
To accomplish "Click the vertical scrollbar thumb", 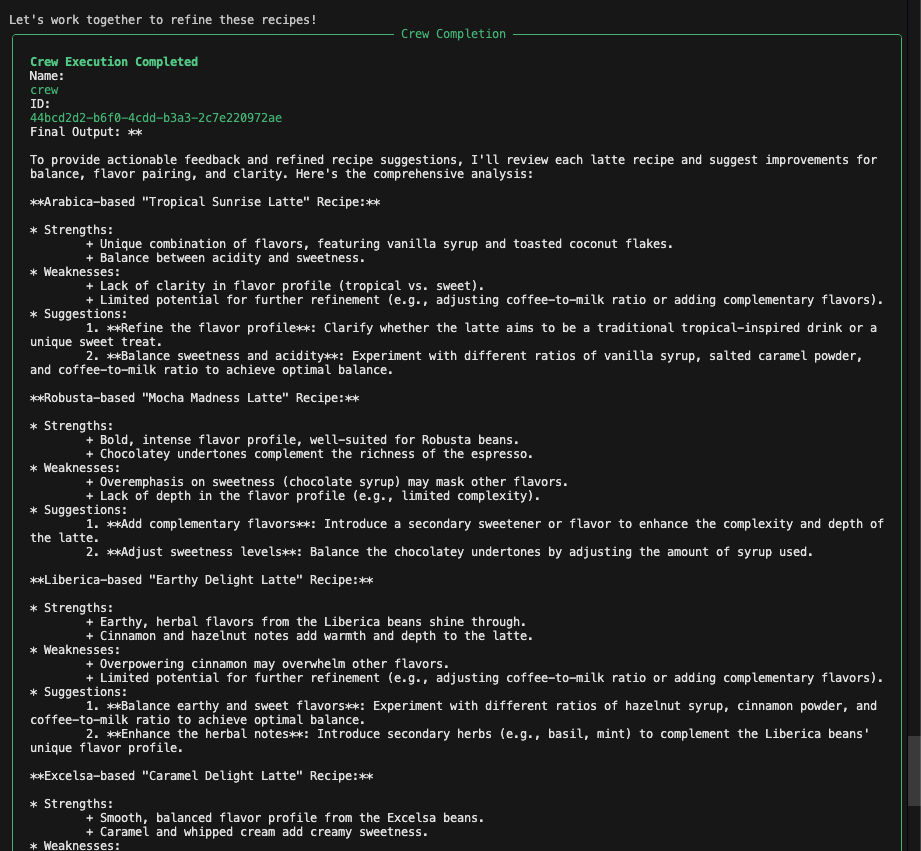I will click(x=913, y=771).
